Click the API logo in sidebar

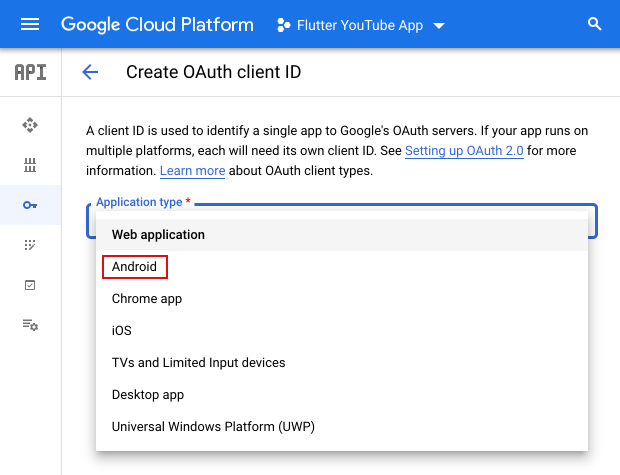(30, 72)
